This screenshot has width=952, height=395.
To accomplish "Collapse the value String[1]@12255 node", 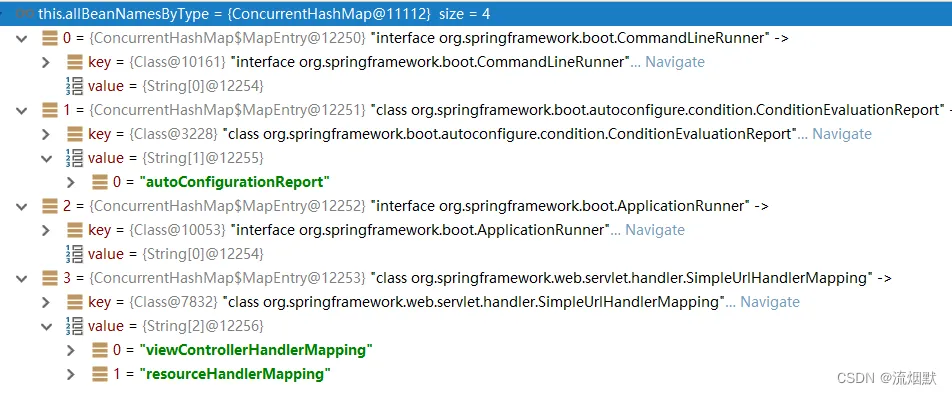I will (x=47, y=158).
